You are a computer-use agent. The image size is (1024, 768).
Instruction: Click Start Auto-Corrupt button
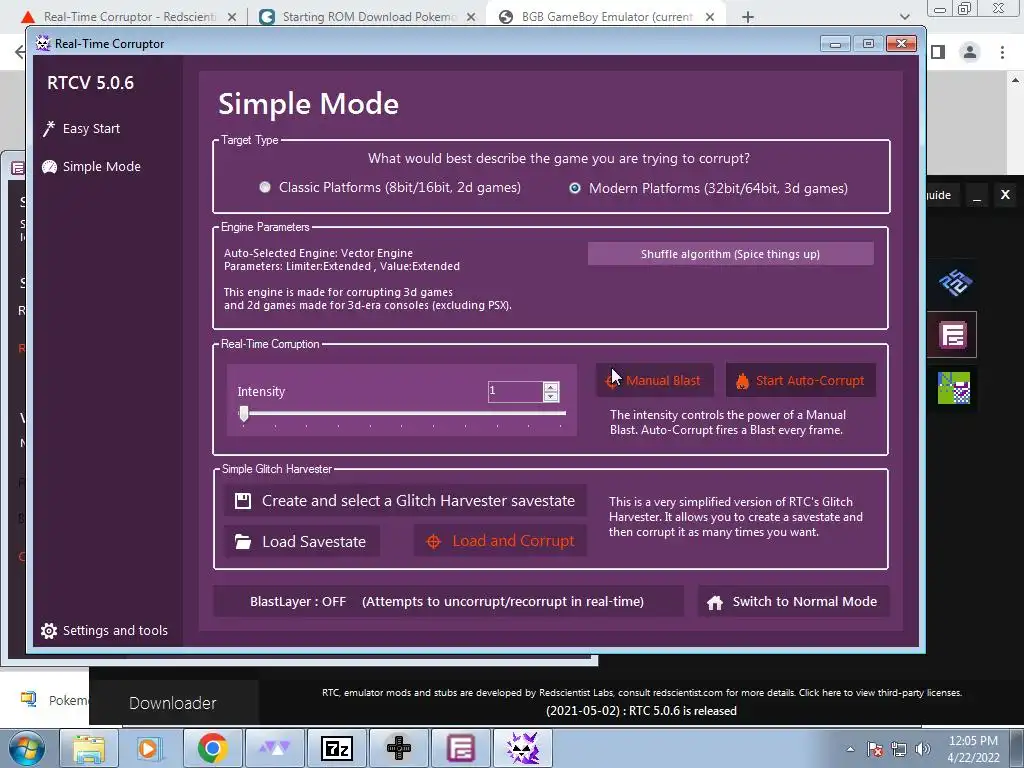tap(801, 380)
